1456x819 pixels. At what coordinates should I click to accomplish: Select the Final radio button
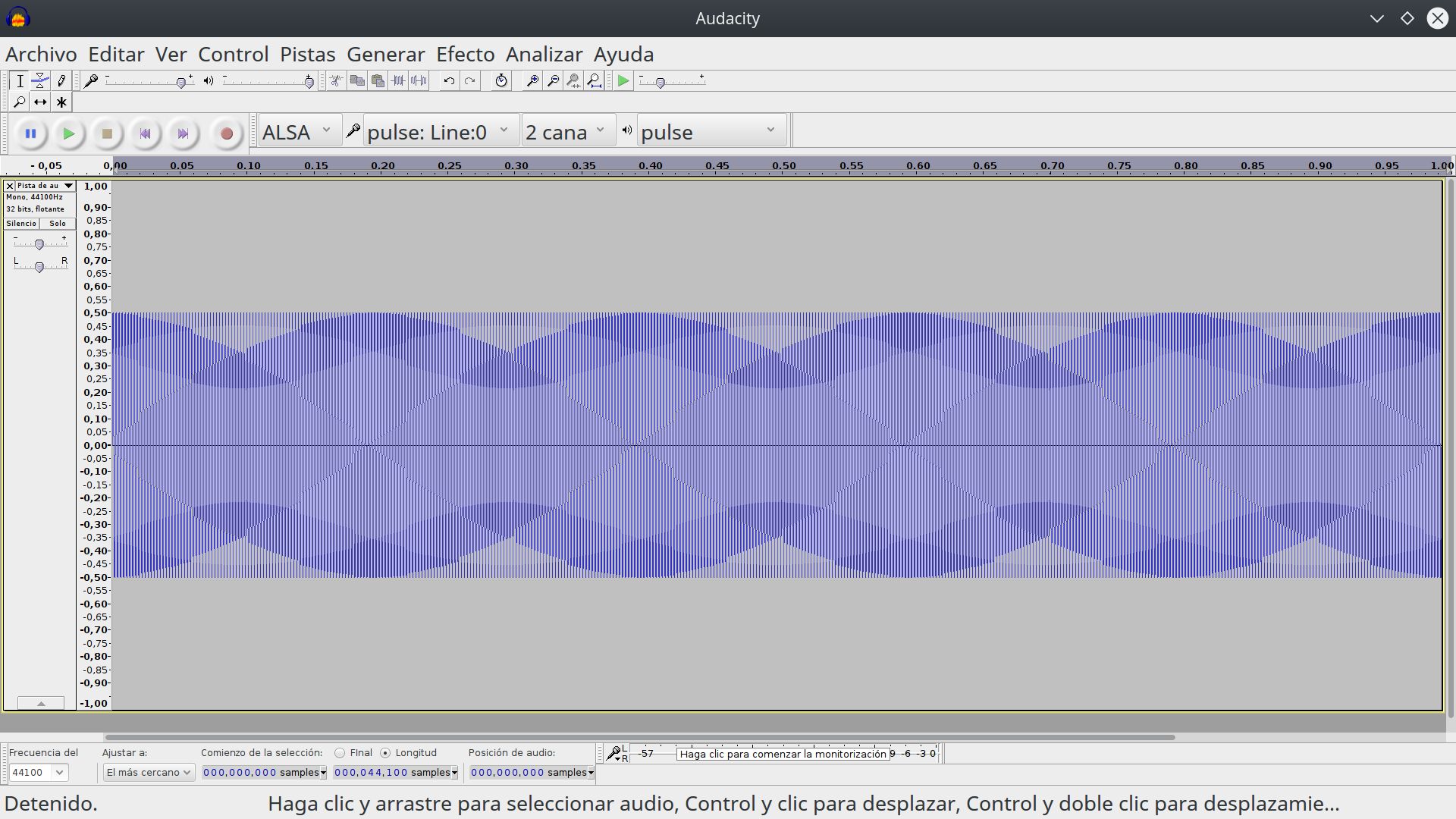[x=340, y=753]
